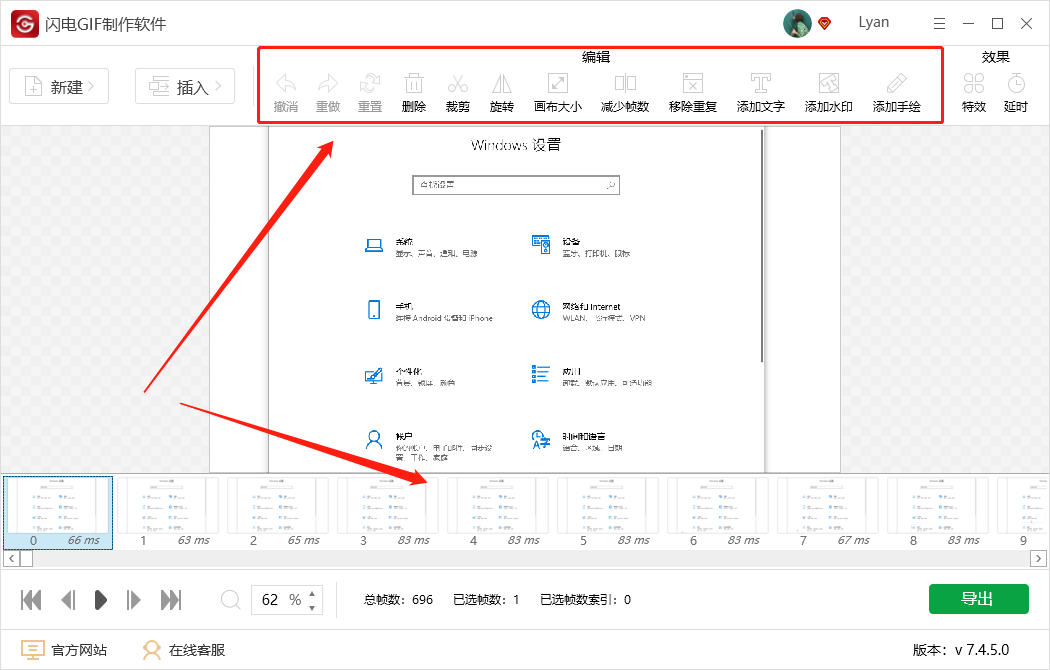Step to the previous frame
This screenshot has height=670, width=1050.
pyautogui.click(x=68, y=600)
